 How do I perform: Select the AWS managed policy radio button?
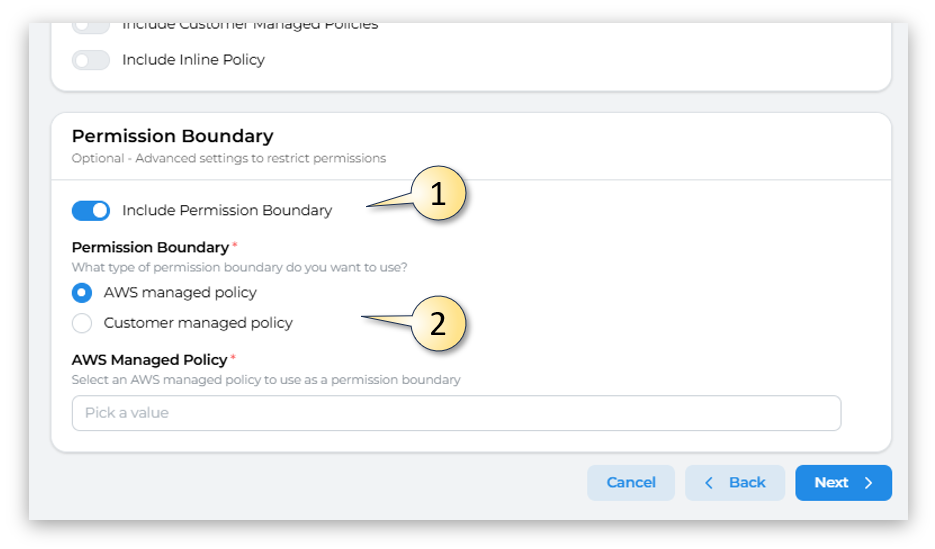82,293
